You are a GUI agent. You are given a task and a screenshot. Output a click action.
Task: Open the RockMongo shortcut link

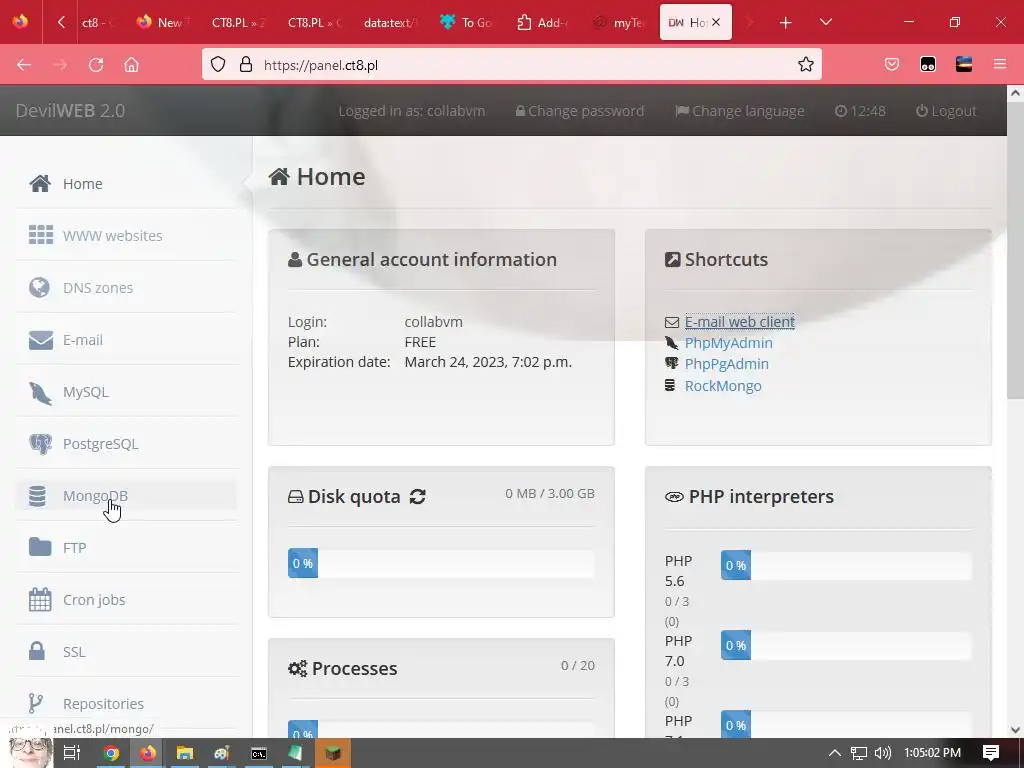coord(723,385)
